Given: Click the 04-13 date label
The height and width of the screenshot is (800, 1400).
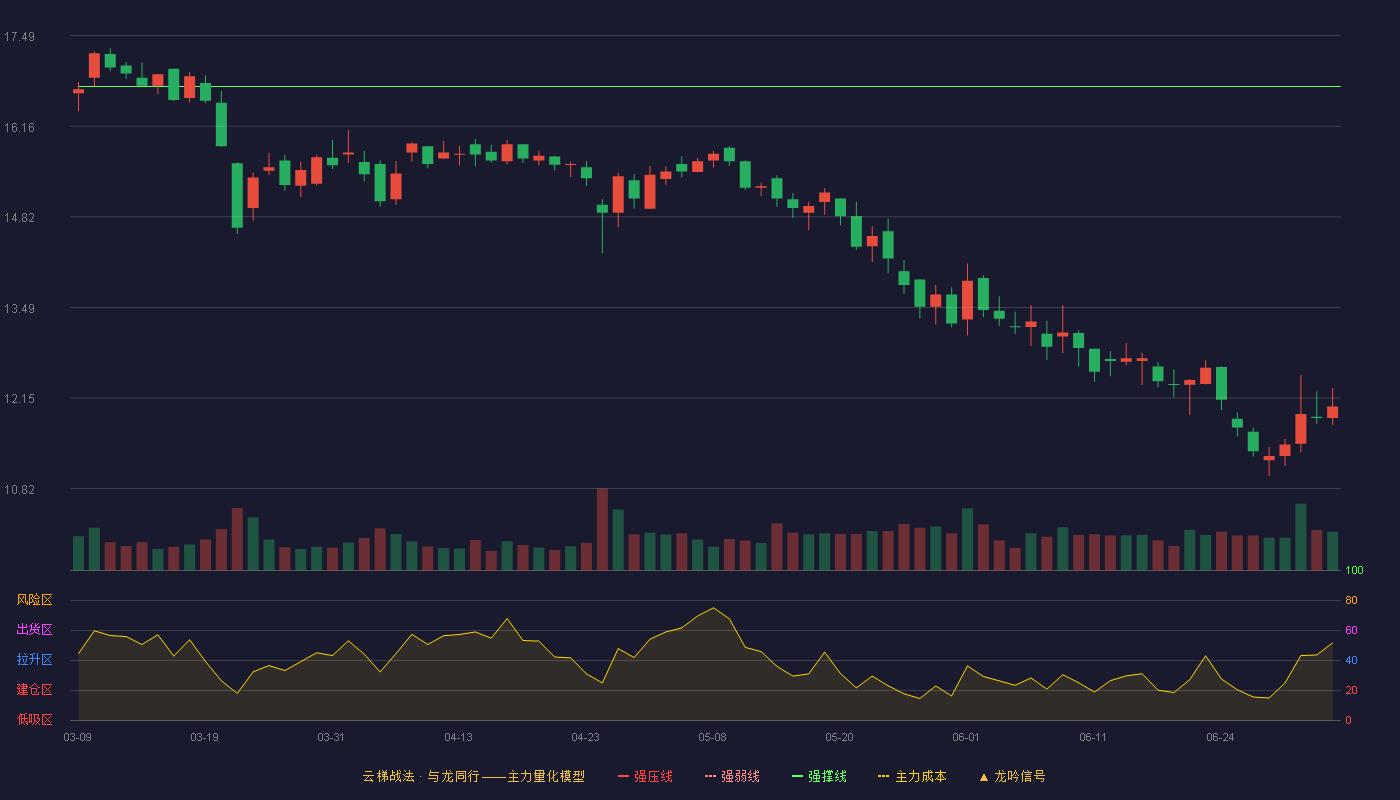Looking at the screenshot, I should pos(458,737).
